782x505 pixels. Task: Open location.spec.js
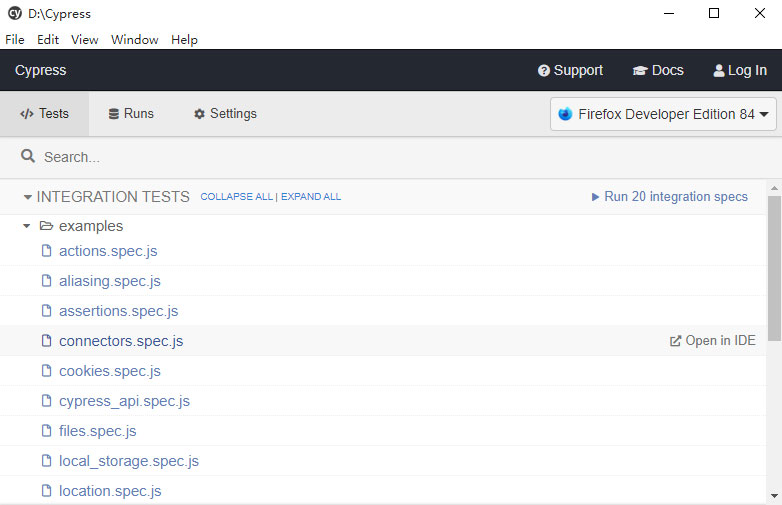(110, 491)
